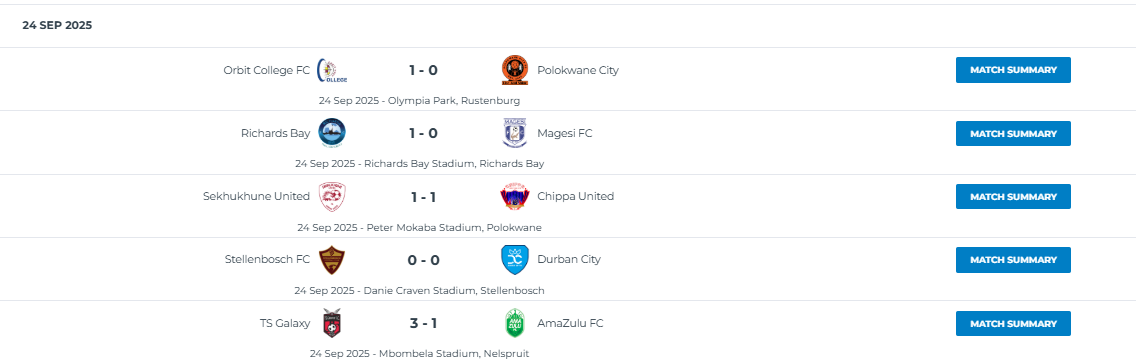The image size is (1136, 363).
Task: Click the 3 - 1 score
Action: pos(423,323)
